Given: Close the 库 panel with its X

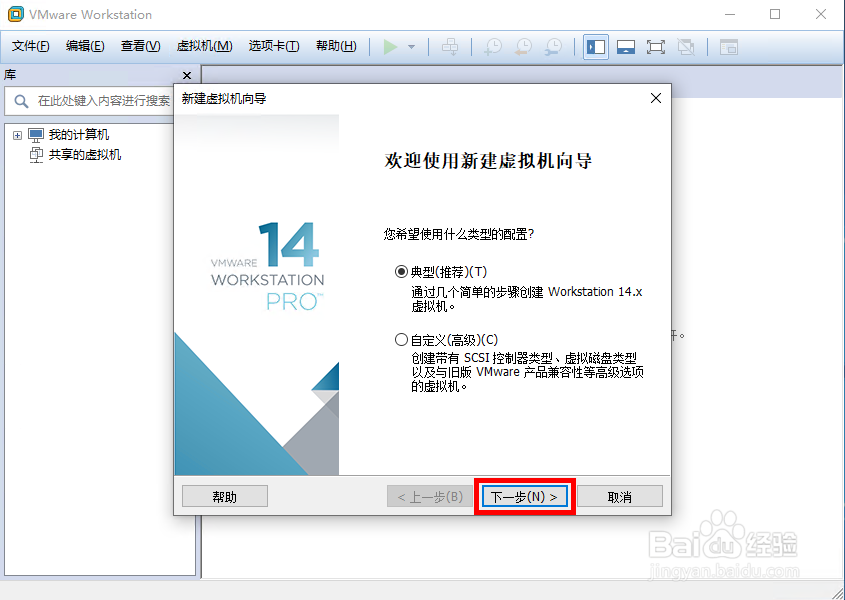Looking at the screenshot, I should (x=186, y=75).
